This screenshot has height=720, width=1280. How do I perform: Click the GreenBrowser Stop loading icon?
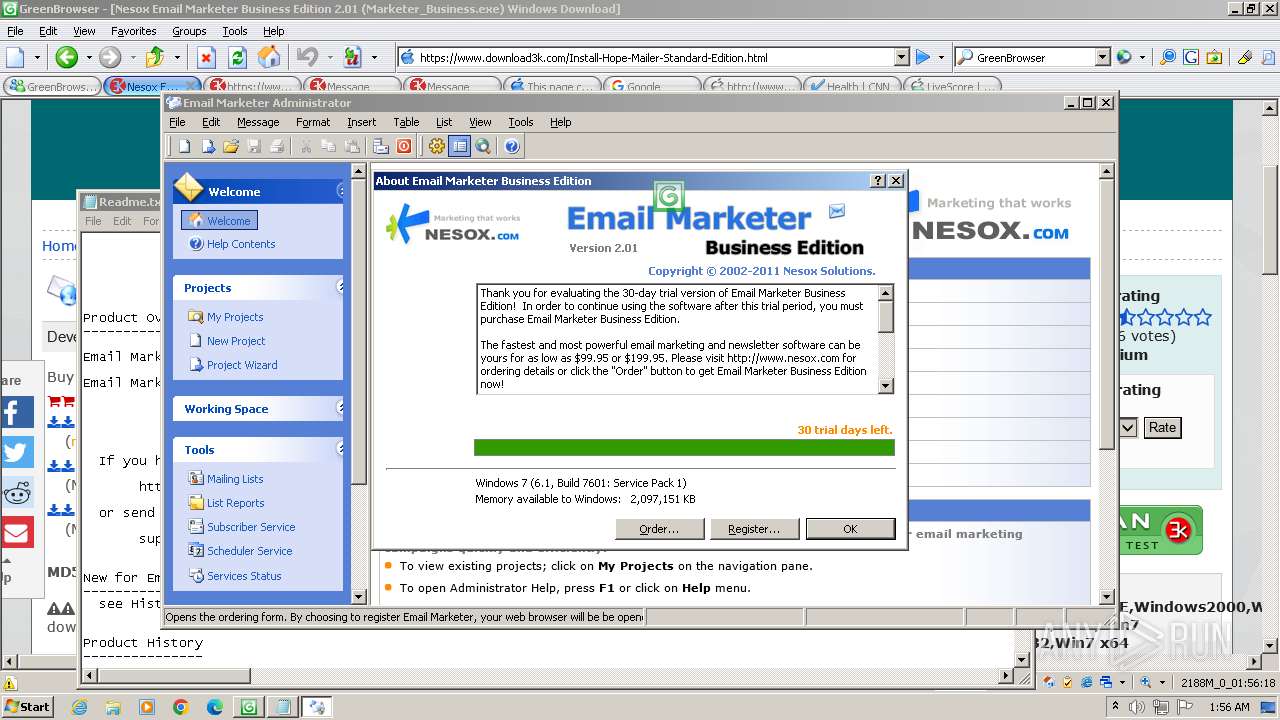coord(206,57)
